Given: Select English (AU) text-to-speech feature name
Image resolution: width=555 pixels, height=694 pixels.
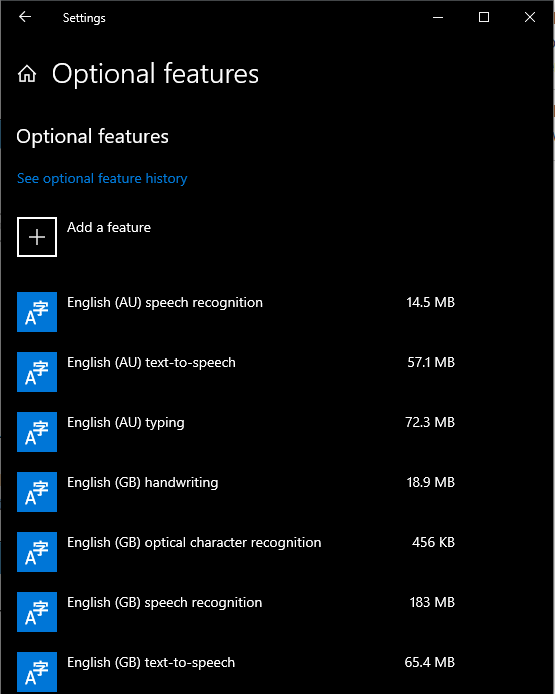Looking at the screenshot, I should coord(151,362).
